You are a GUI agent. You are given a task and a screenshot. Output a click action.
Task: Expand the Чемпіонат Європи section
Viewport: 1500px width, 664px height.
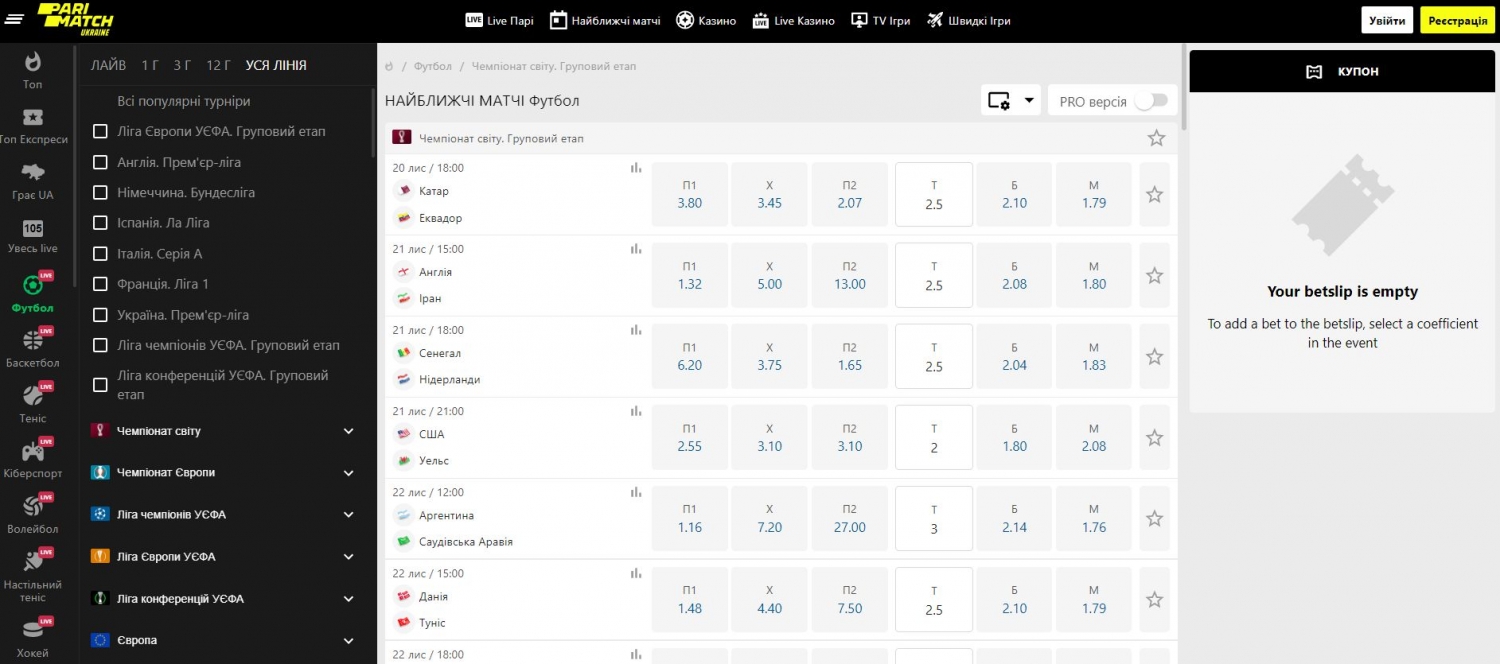tap(348, 473)
